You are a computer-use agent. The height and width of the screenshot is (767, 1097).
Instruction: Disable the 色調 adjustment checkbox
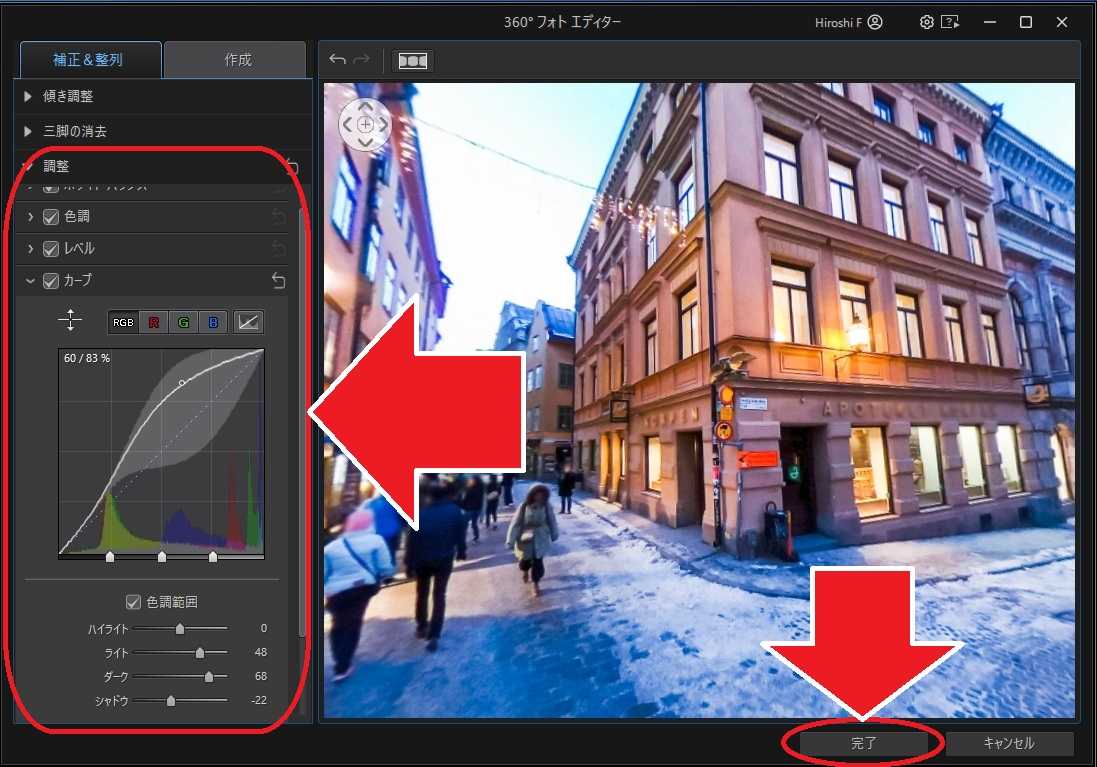pos(50,216)
